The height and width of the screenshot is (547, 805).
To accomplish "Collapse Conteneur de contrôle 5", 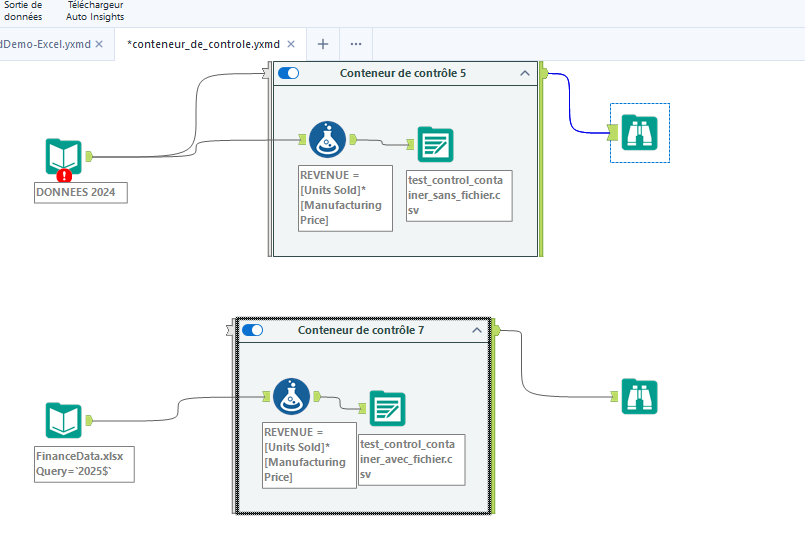I will [525, 73].
